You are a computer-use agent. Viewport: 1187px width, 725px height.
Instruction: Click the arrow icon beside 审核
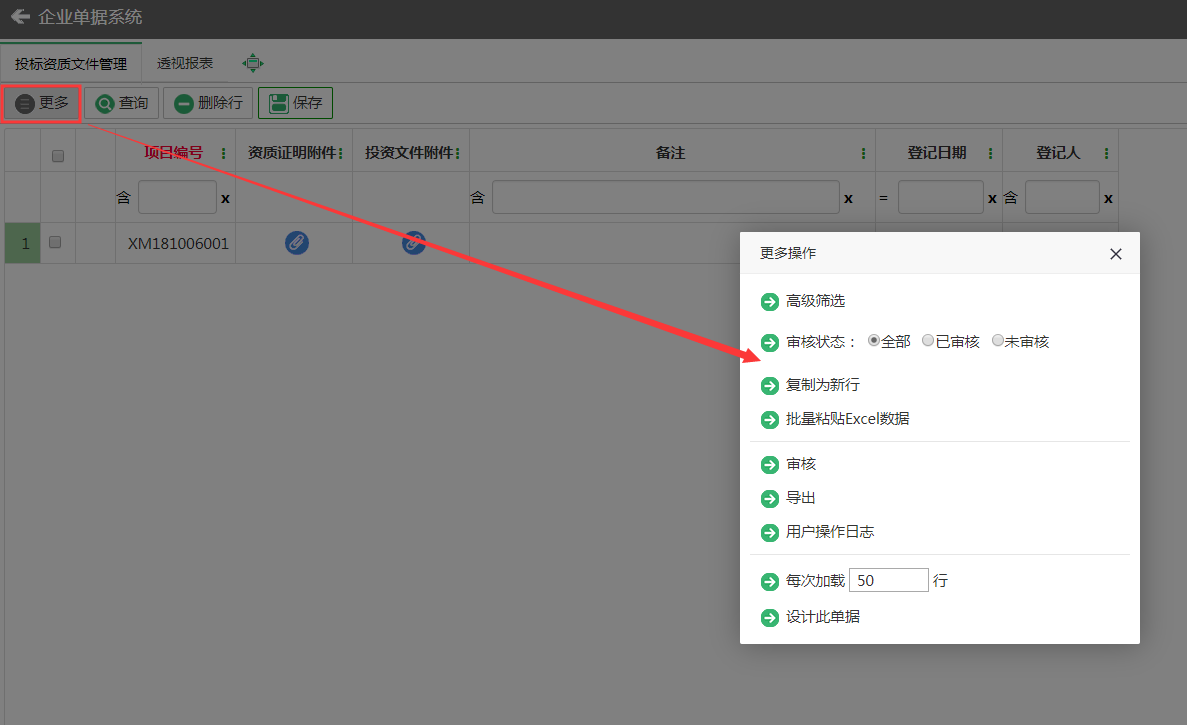point(770,465)
